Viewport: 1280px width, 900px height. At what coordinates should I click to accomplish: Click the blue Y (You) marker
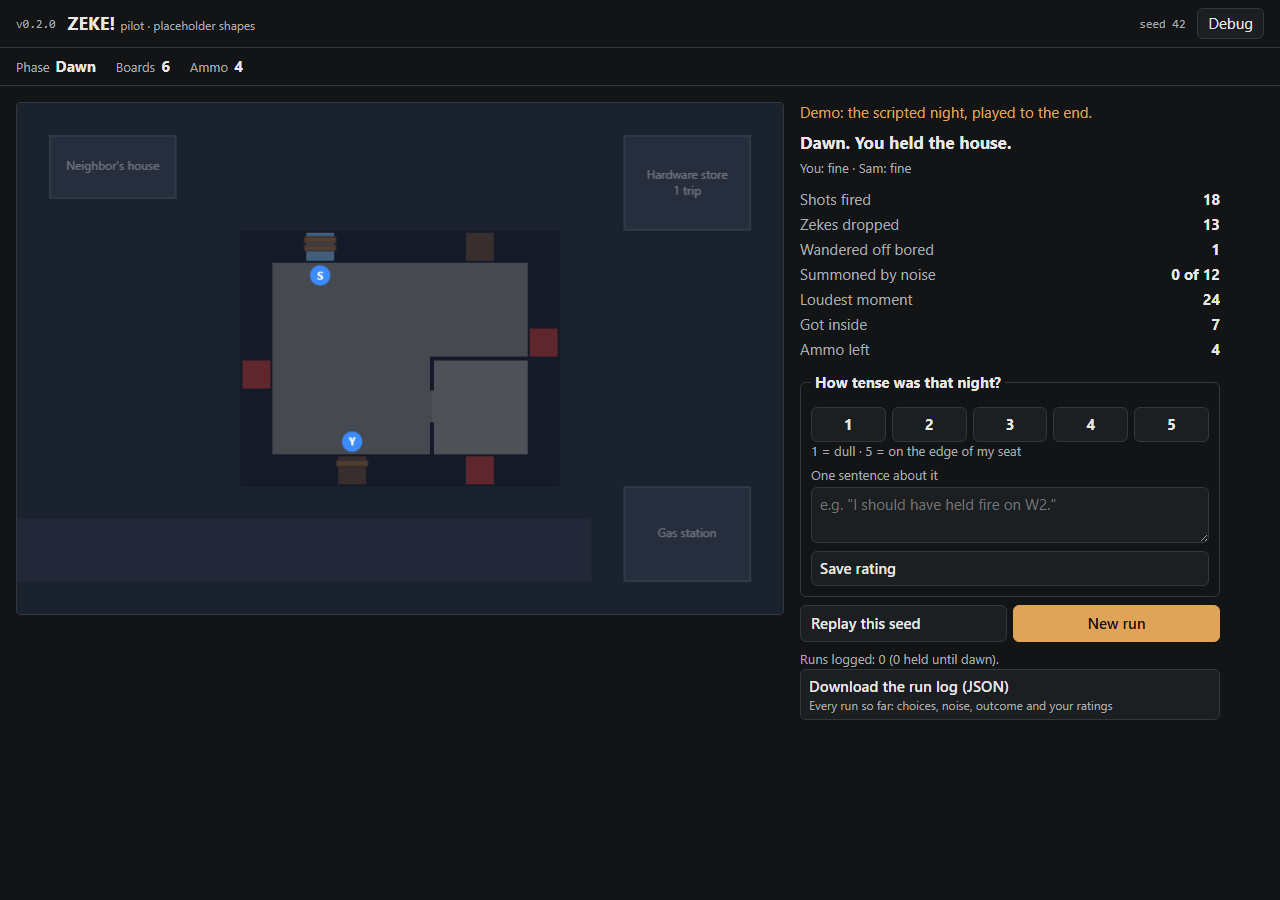[x=352, y=441]
